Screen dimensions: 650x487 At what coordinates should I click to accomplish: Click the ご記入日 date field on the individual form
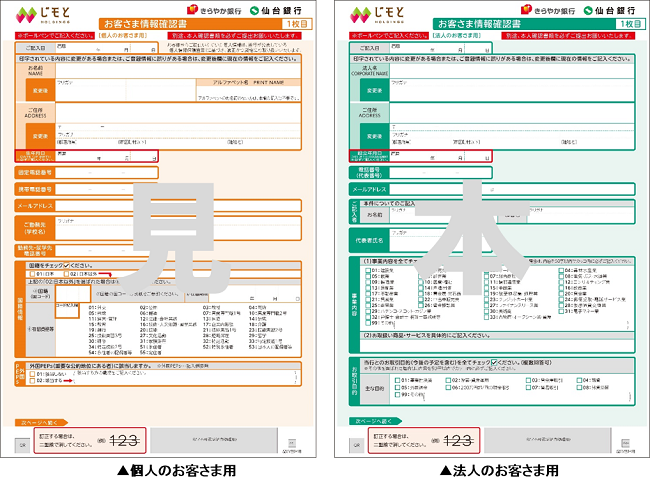106,48
